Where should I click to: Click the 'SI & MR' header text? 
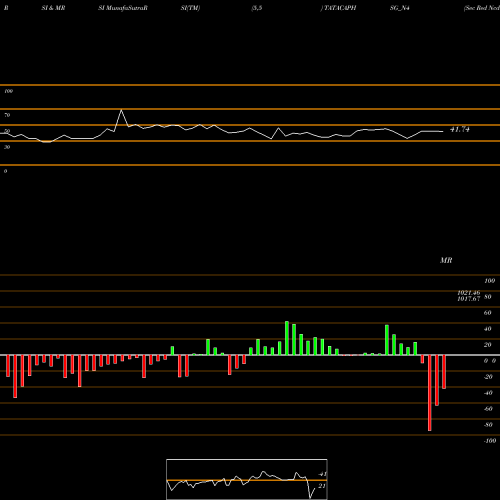(53, 8)
